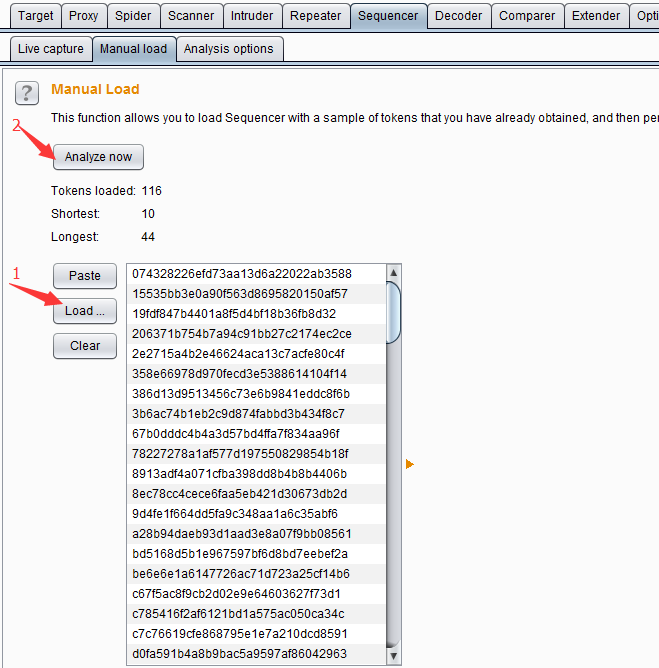
Task: Switch to the Extender tab
Action: click(x=596, y=16)
